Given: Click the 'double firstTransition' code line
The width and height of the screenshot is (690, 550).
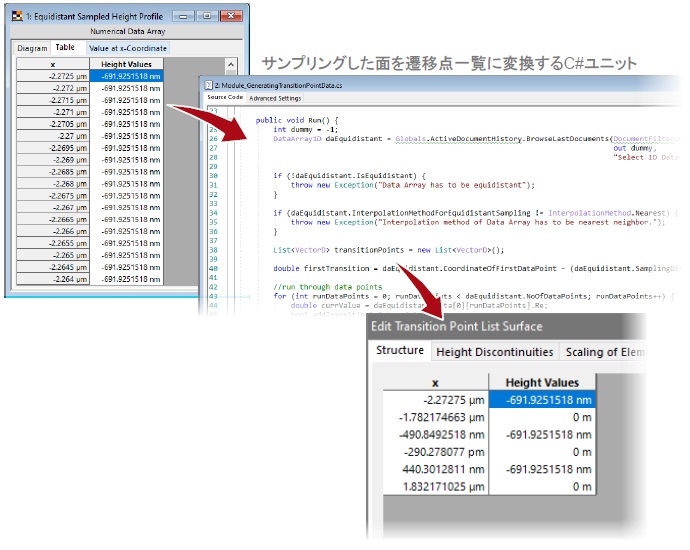Looking at the screenshot, I should (477, 268).
